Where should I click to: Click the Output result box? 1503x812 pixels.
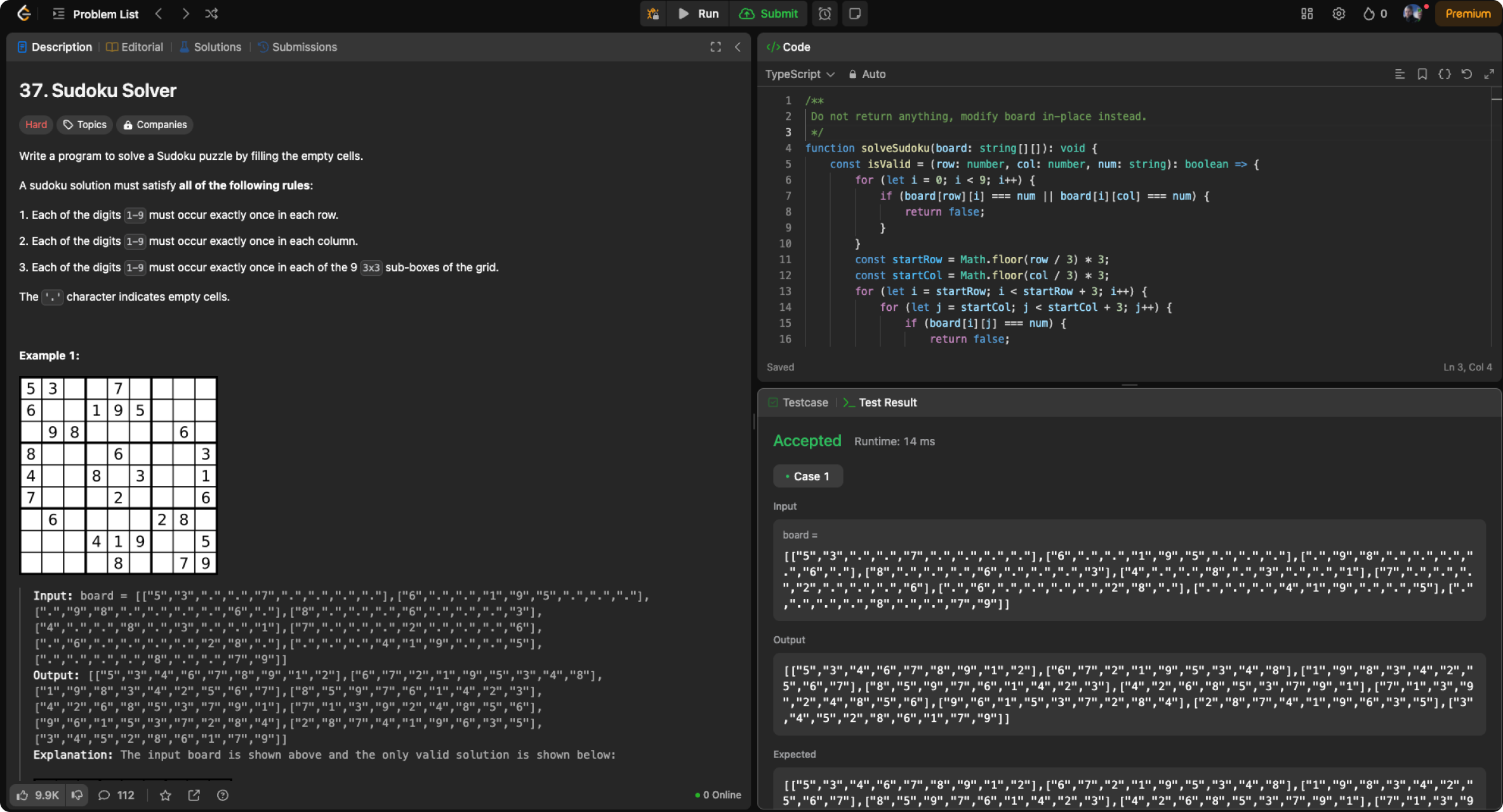point(1129,694)
